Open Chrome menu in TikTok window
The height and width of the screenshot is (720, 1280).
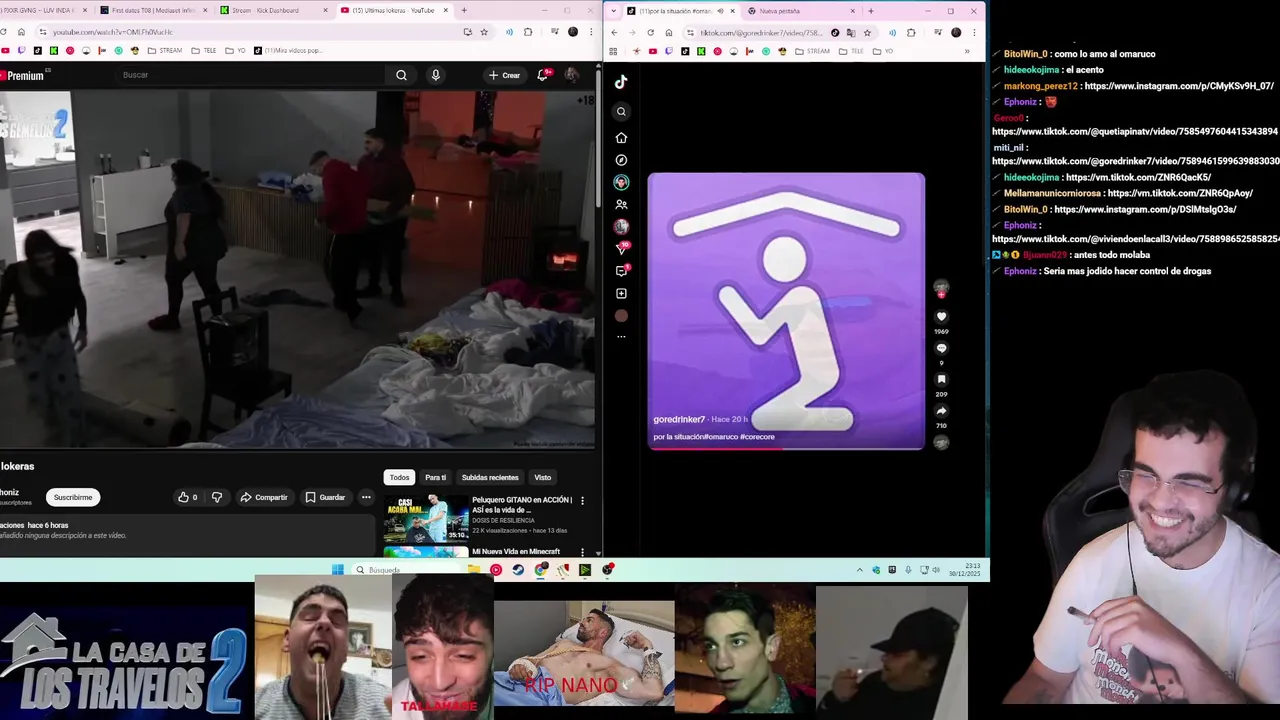coord(974,33)
